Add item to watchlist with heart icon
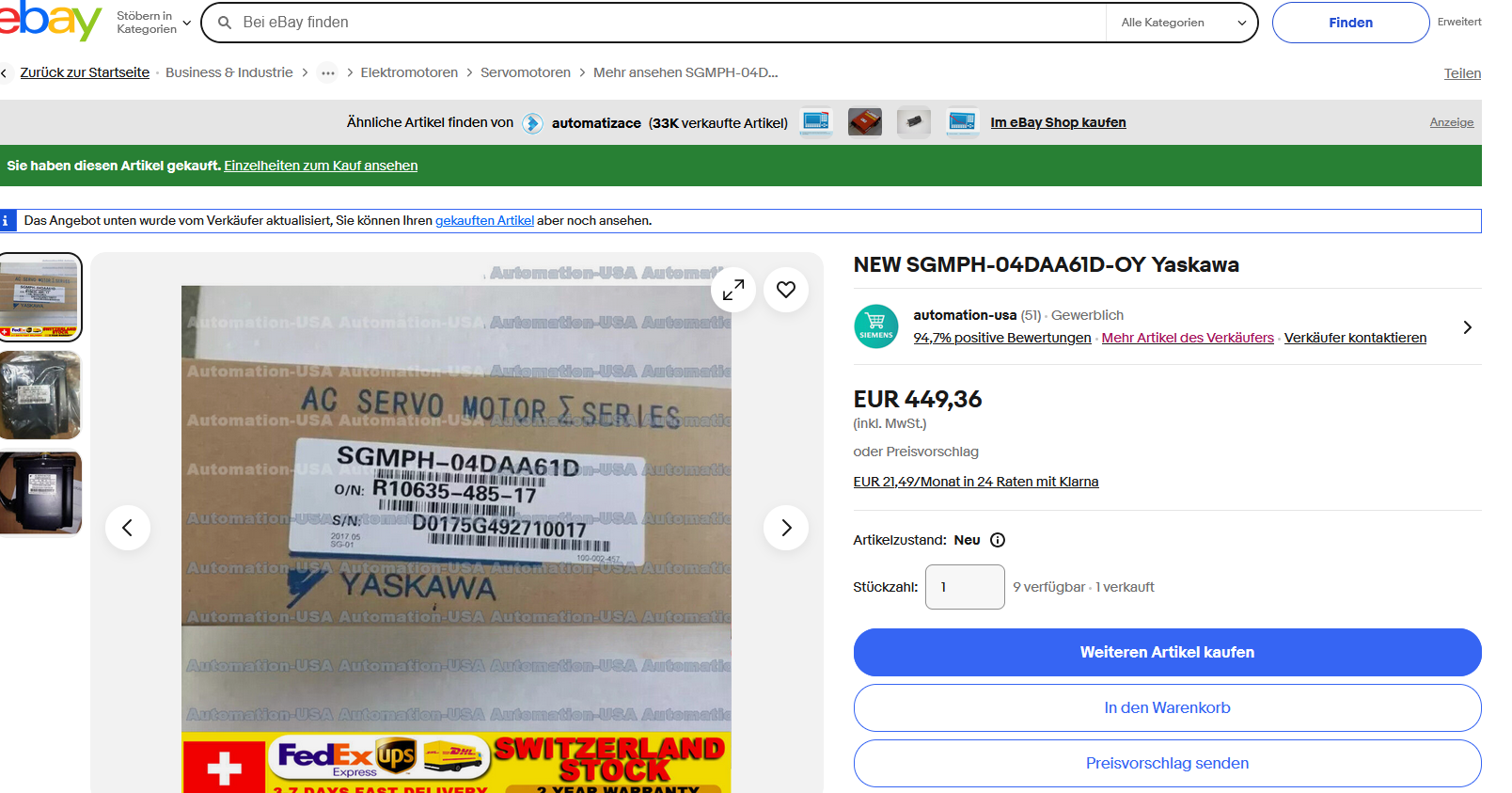The width and height of the screenshot is (1512, 793). [786, 290]
